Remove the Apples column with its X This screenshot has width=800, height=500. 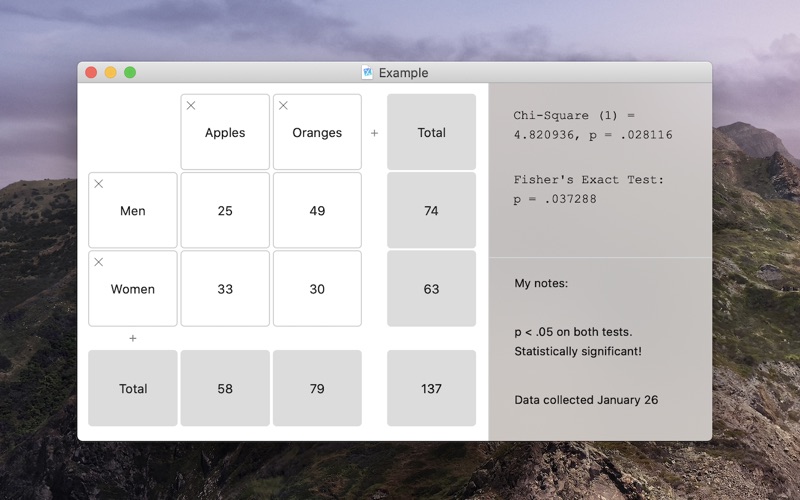point(191,106)
